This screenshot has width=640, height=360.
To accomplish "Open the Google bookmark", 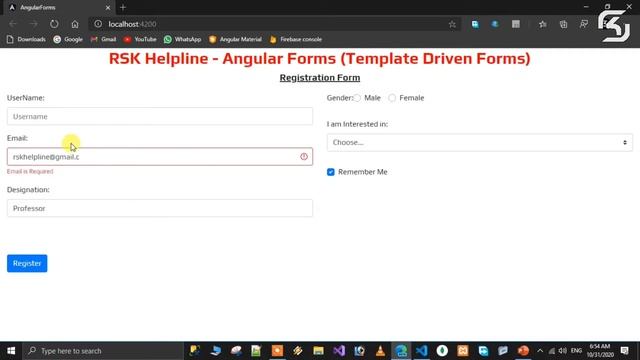I will (68, 39).
